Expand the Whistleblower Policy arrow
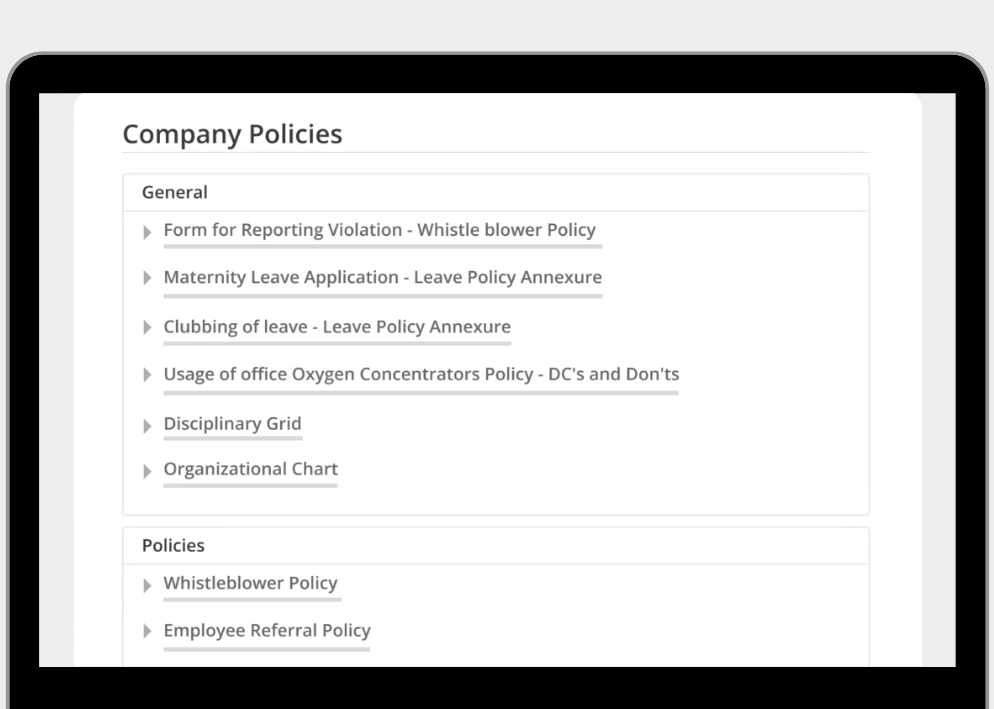Image resolution: width=994 pixels, height=709 pixels. (x=147, y=585)
